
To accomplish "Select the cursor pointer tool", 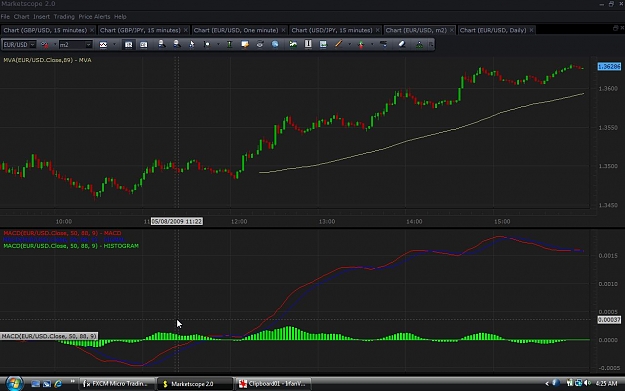I will [x=192, y=45].
